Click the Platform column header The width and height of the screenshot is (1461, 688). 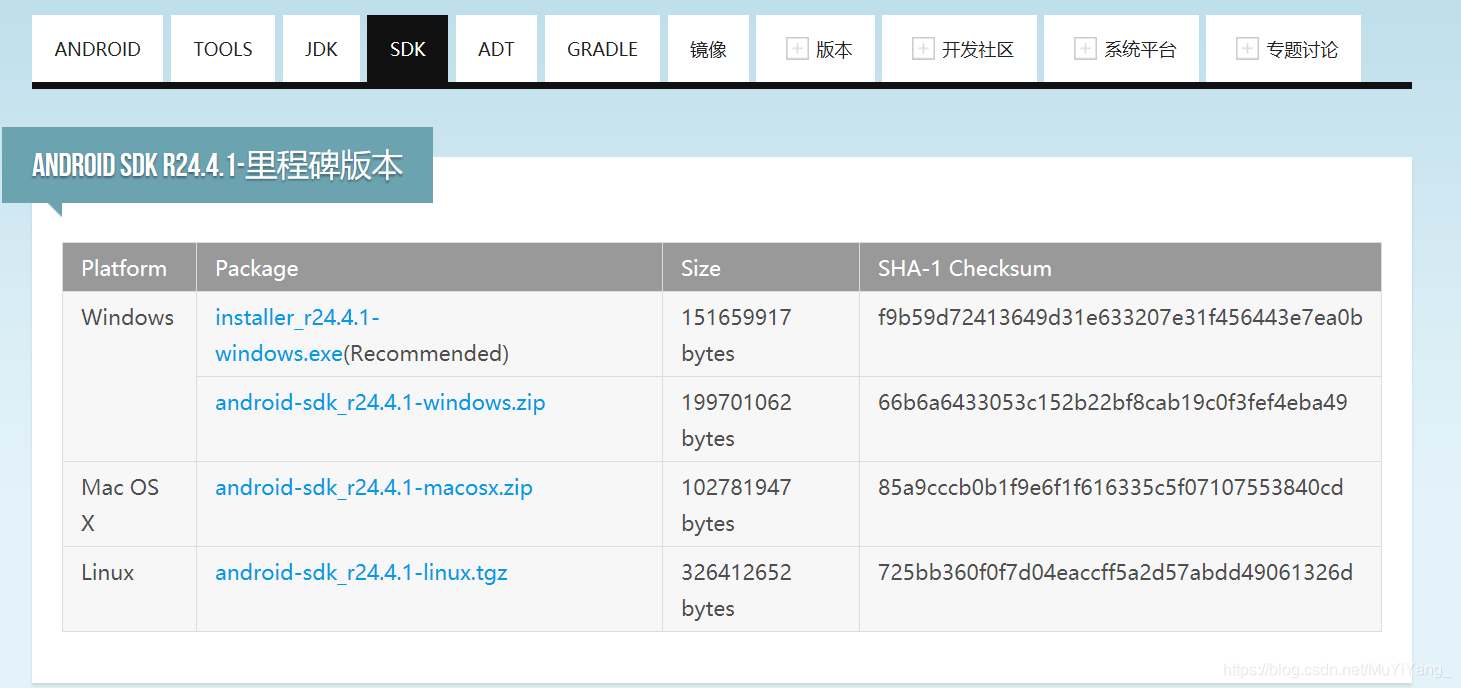(x=129, y=268)
